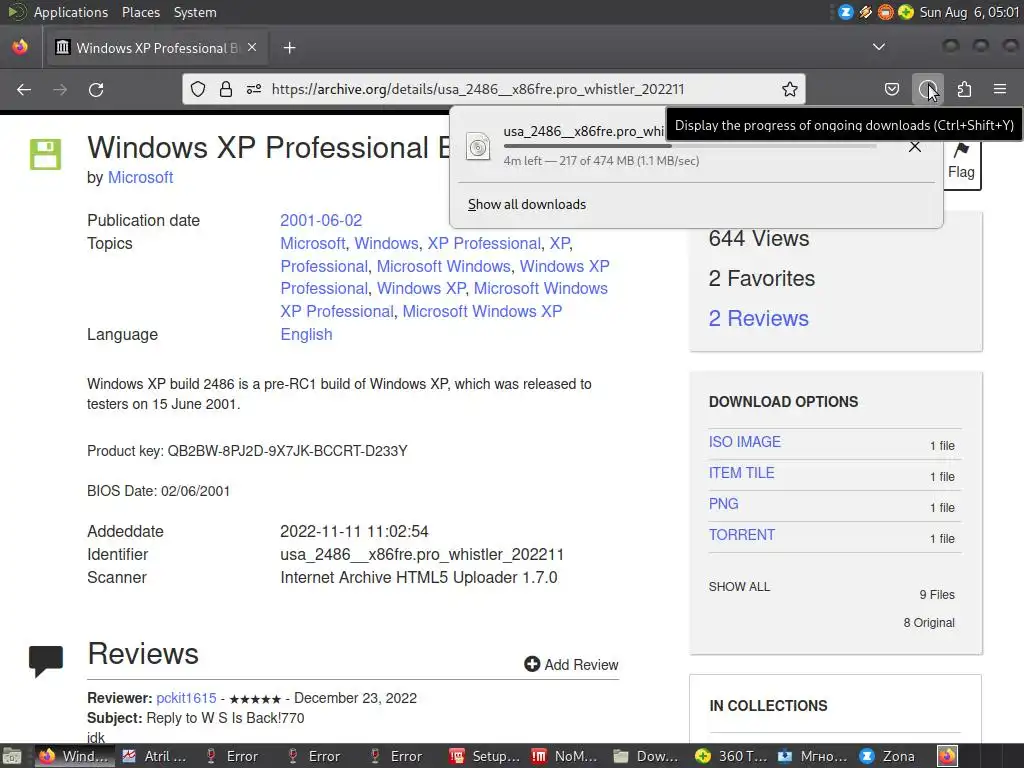Open tracking protection shield in address bar
Viewport: 1024px width, 768px height.
[198, 89]
